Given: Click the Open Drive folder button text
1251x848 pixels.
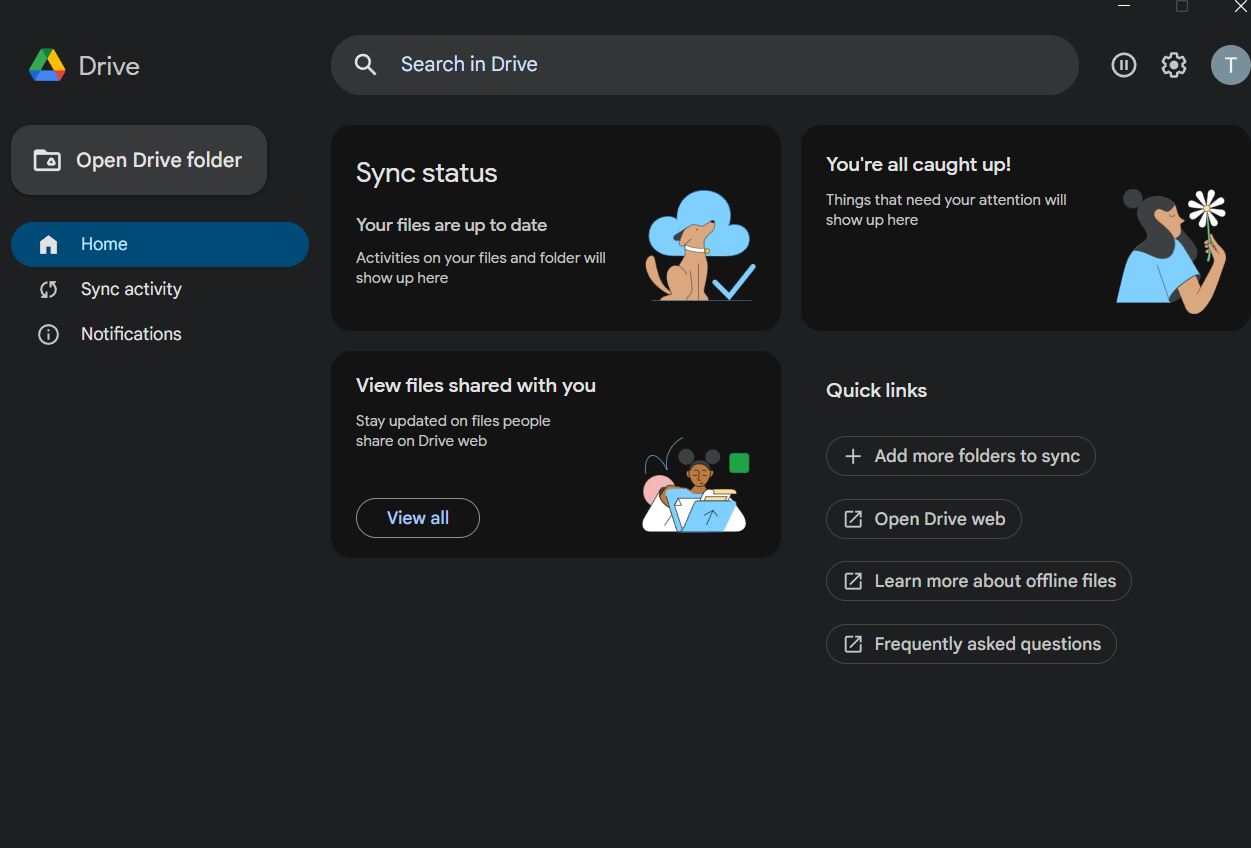Looking at the screenshot, I should (159, 160).
